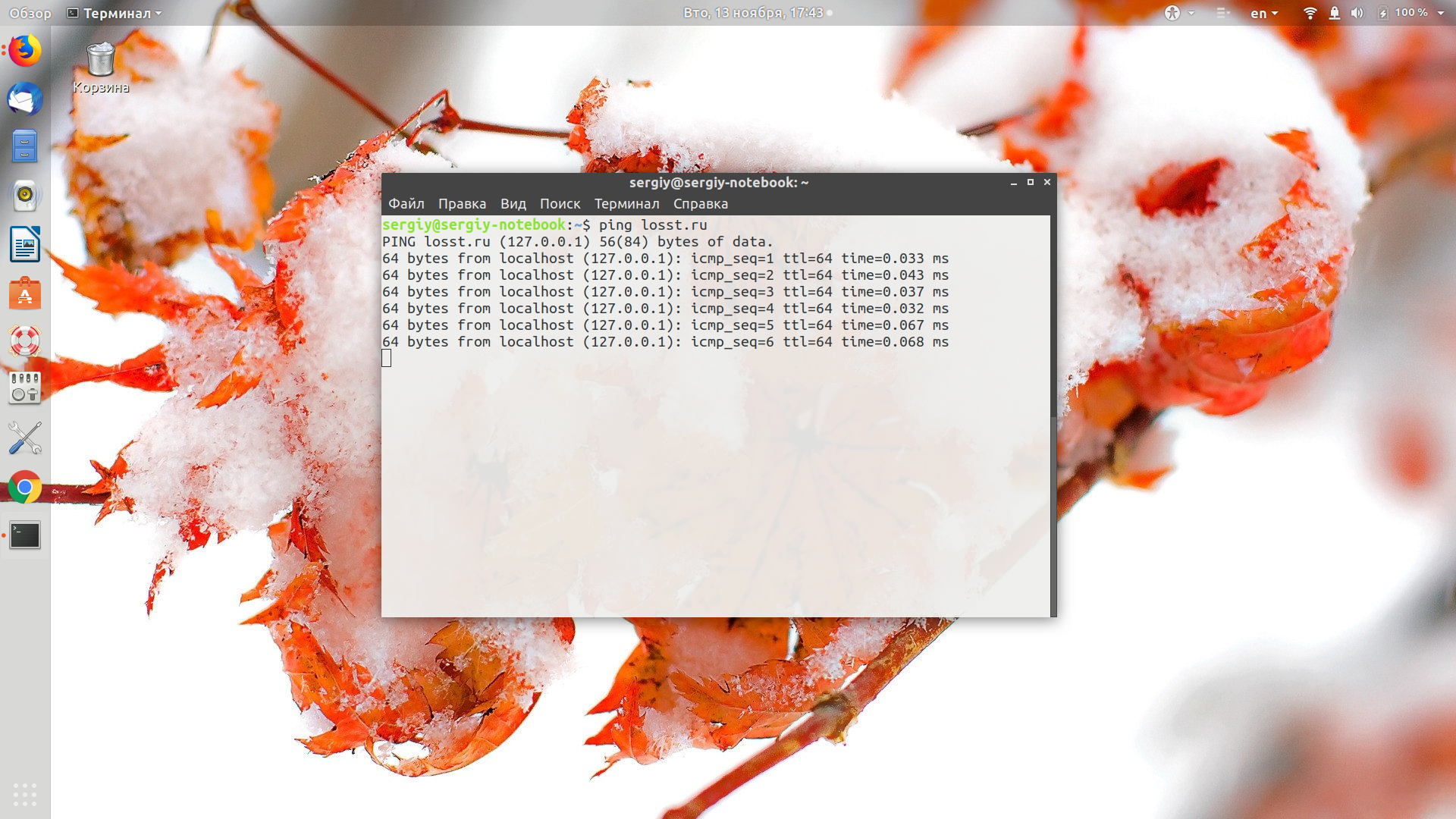The height and width of the screenshot is (819, 1456).
Task: Click the icmp_seq=6 output line
Action: tap(666, 341)
